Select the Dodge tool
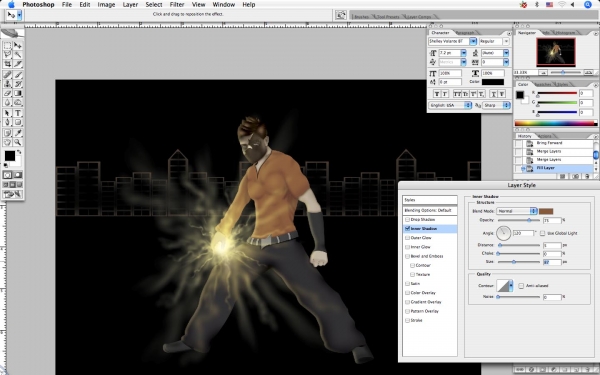 (18, 102)
